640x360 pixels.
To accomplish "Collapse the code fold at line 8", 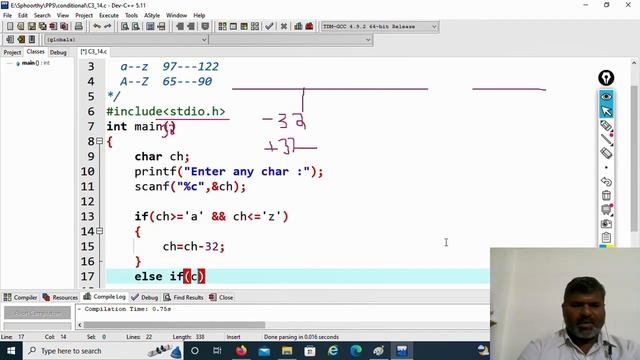I will [x=99, y=141].
